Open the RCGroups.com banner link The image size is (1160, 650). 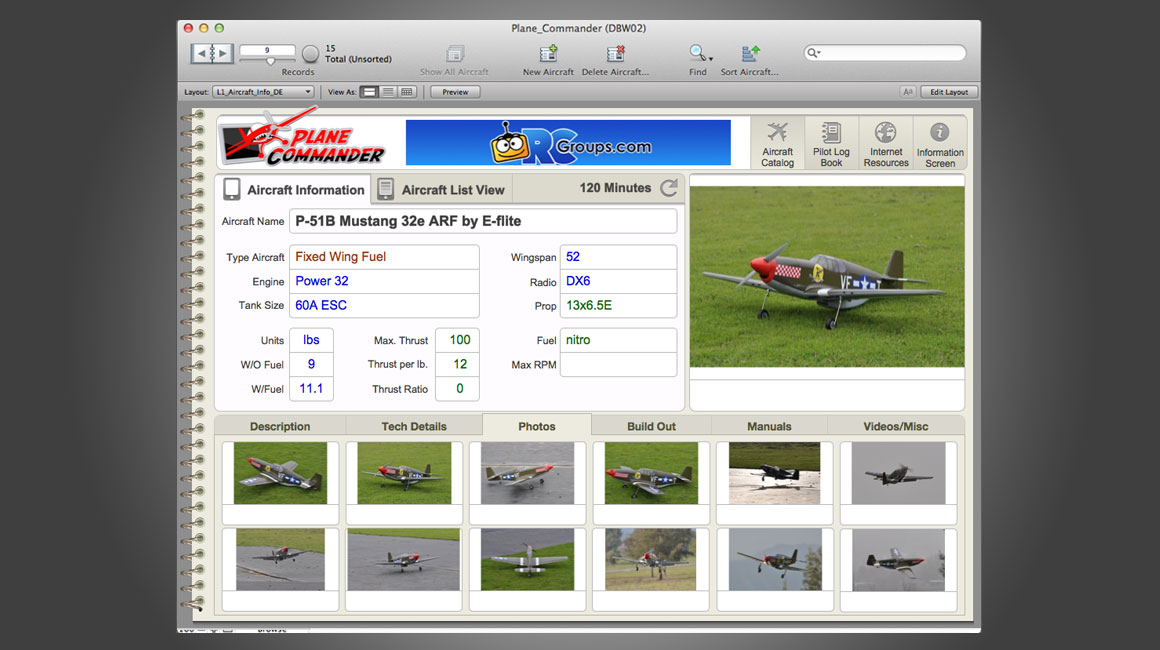pos(568,143)
